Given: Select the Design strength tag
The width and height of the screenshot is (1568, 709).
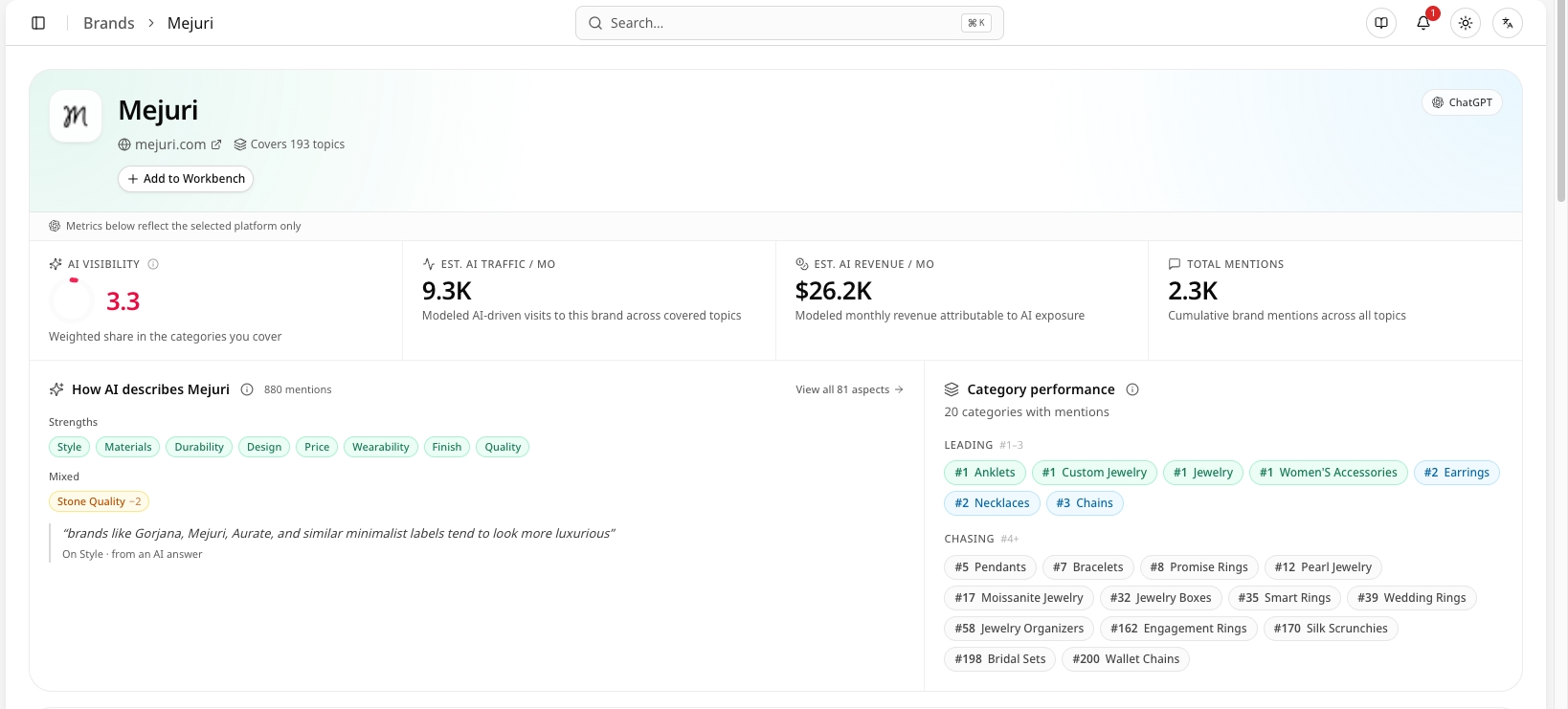Looking at the screenshot, I should [x=264, y=447].
